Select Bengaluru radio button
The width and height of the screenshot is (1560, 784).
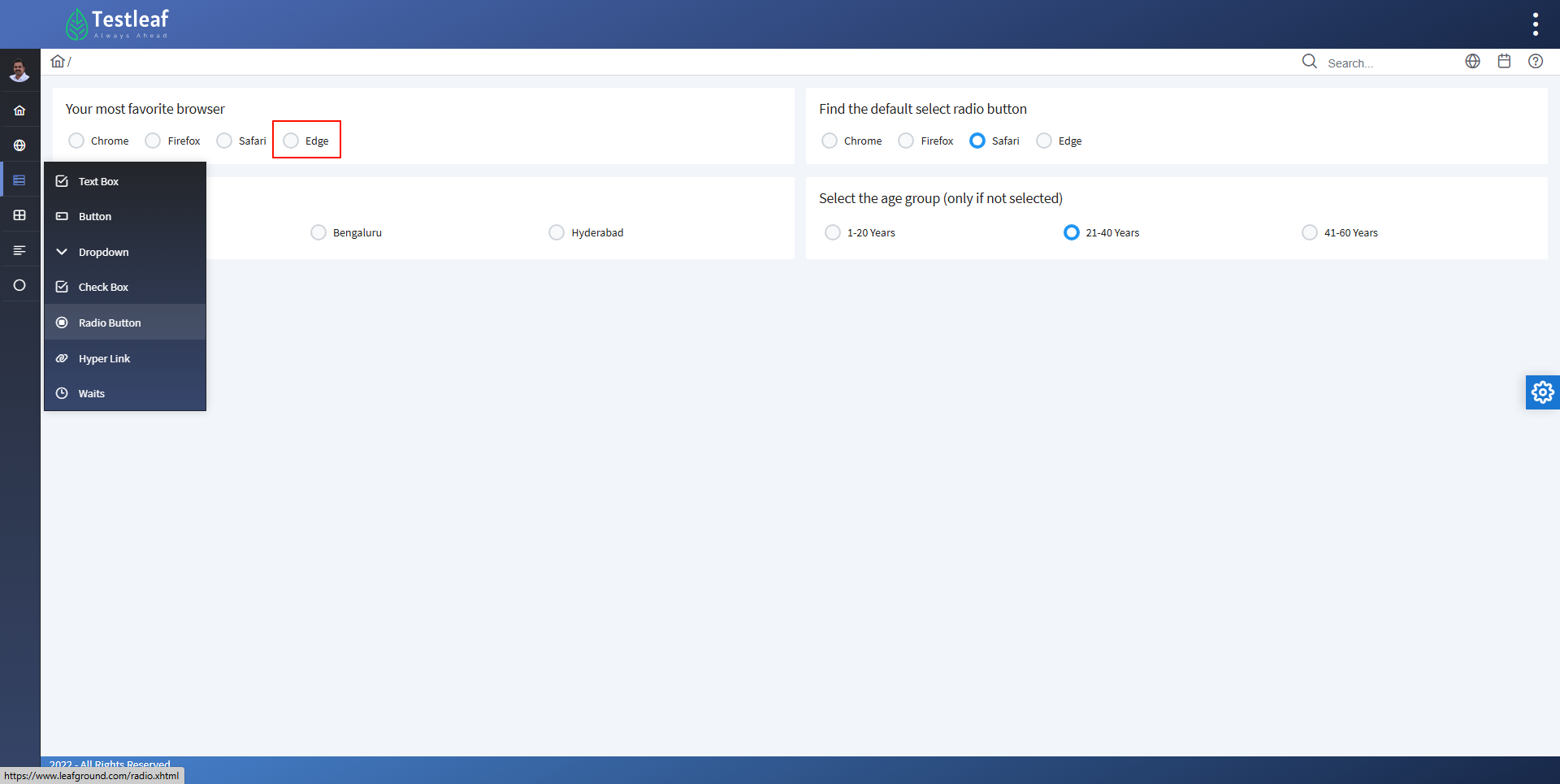[x=318, y=232]
